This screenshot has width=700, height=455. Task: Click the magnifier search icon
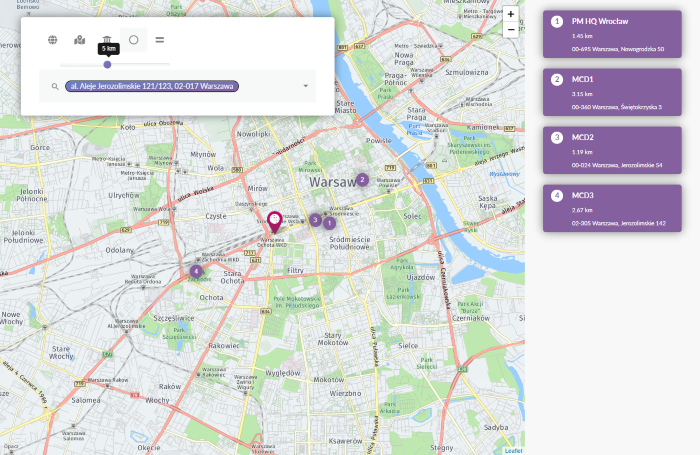pyautogui.click(x=55, y=87)
